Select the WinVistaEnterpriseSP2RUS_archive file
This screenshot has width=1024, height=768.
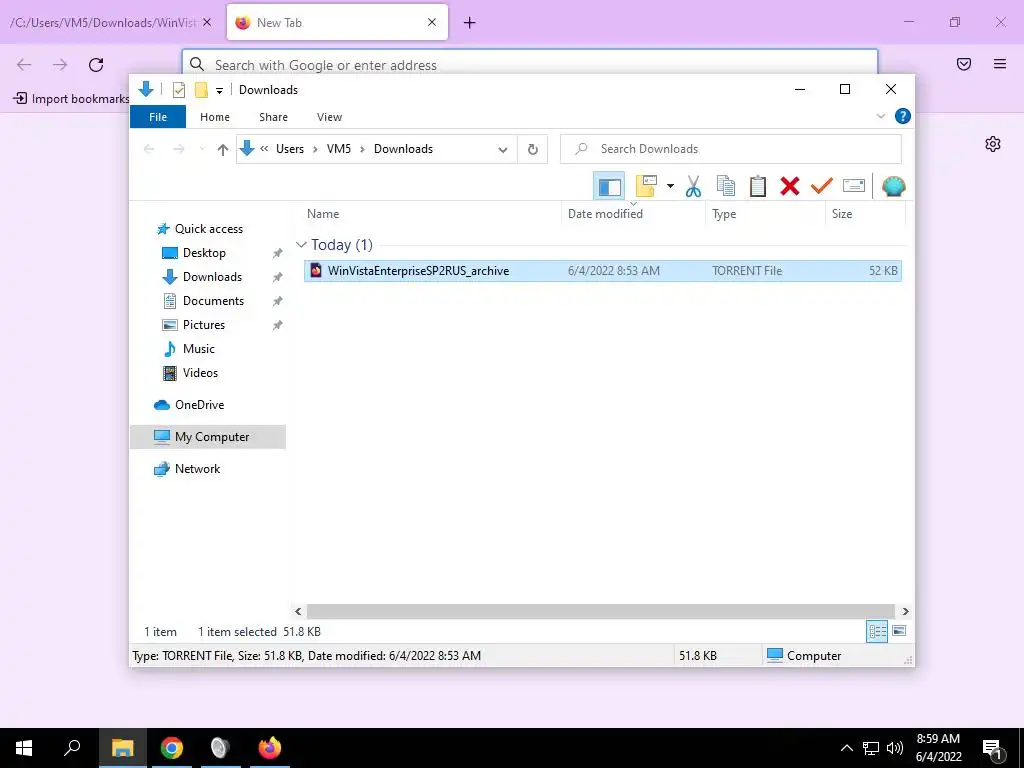tap(603, 271)
